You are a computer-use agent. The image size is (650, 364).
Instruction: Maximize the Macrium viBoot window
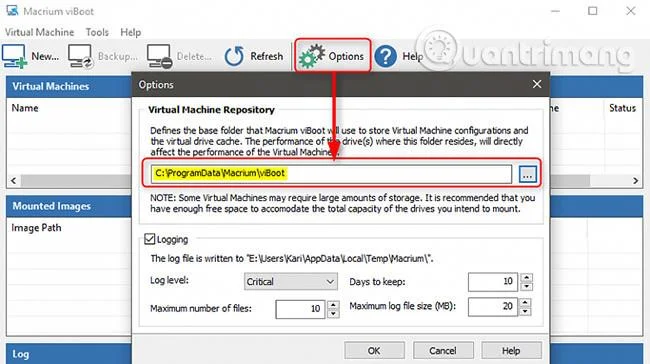click(593, 11)
